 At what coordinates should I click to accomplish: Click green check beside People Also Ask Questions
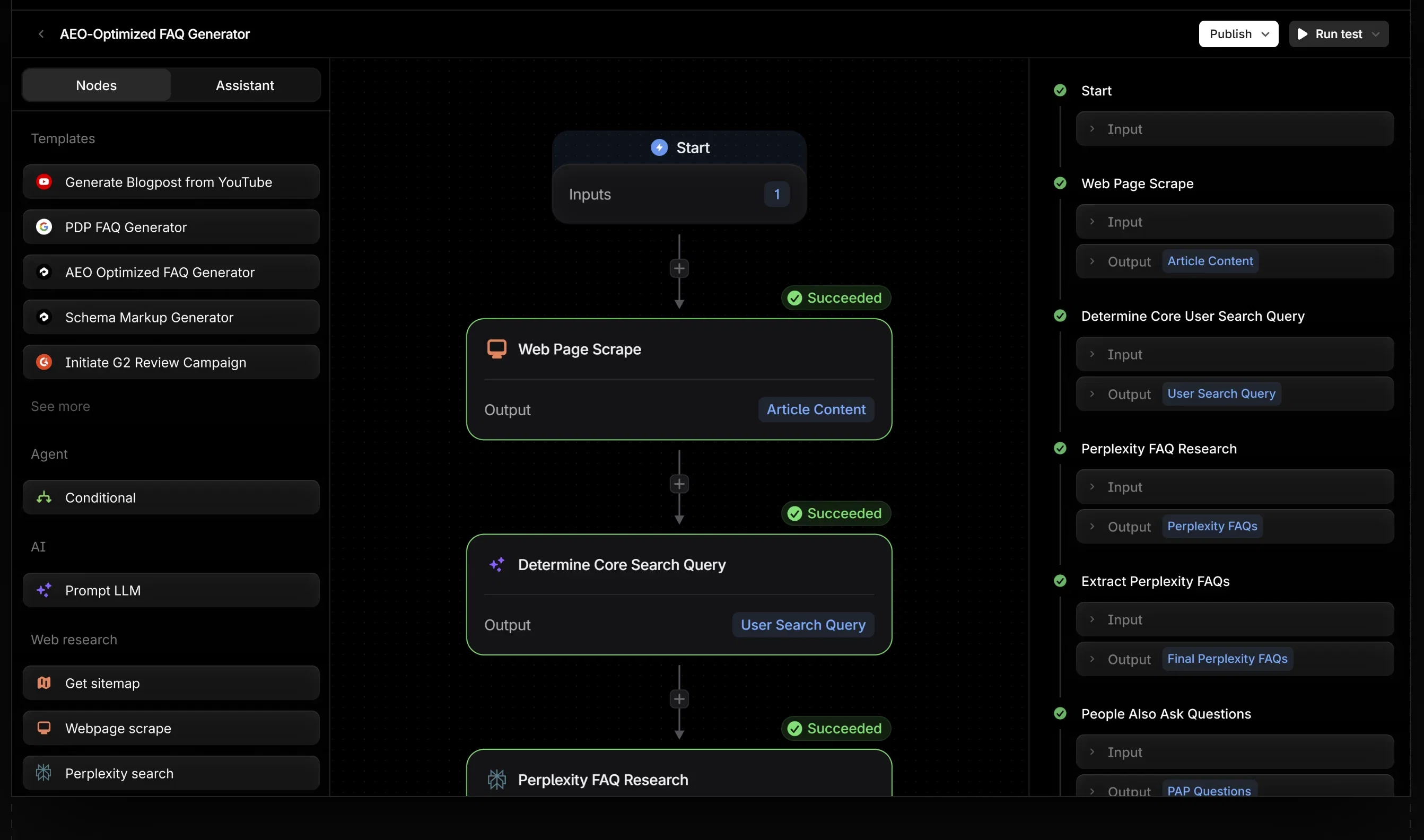click(1060, 713)
